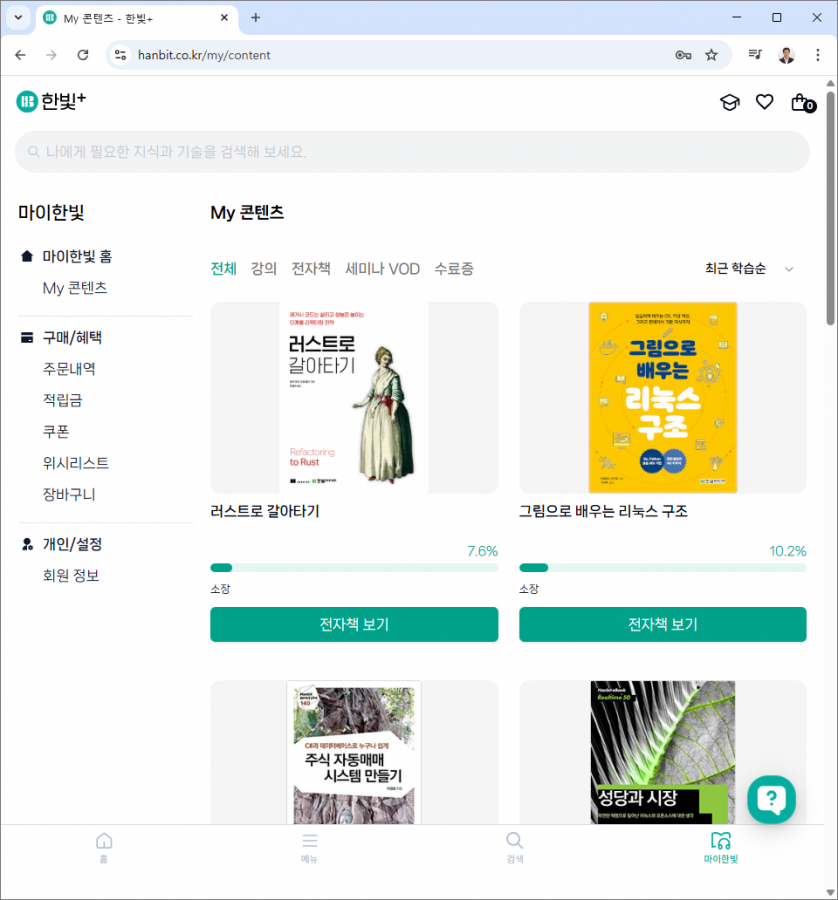Image resolution: width=838 pixels, height=900 pixels.
Task: Open the shopping bag cart icon
Action: (x=800, y=102)
